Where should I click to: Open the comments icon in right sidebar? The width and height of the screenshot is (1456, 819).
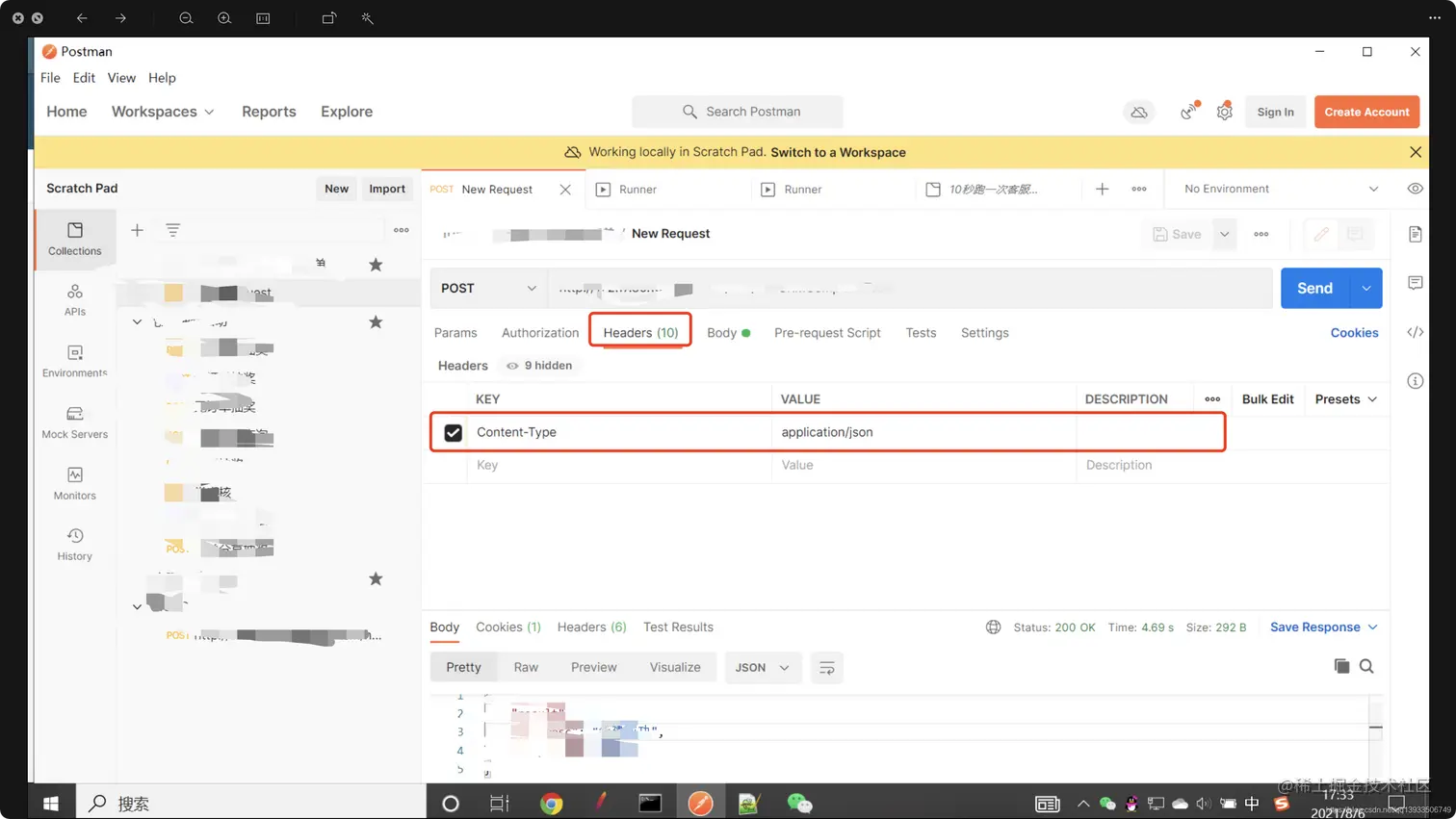click(1415, 283)
